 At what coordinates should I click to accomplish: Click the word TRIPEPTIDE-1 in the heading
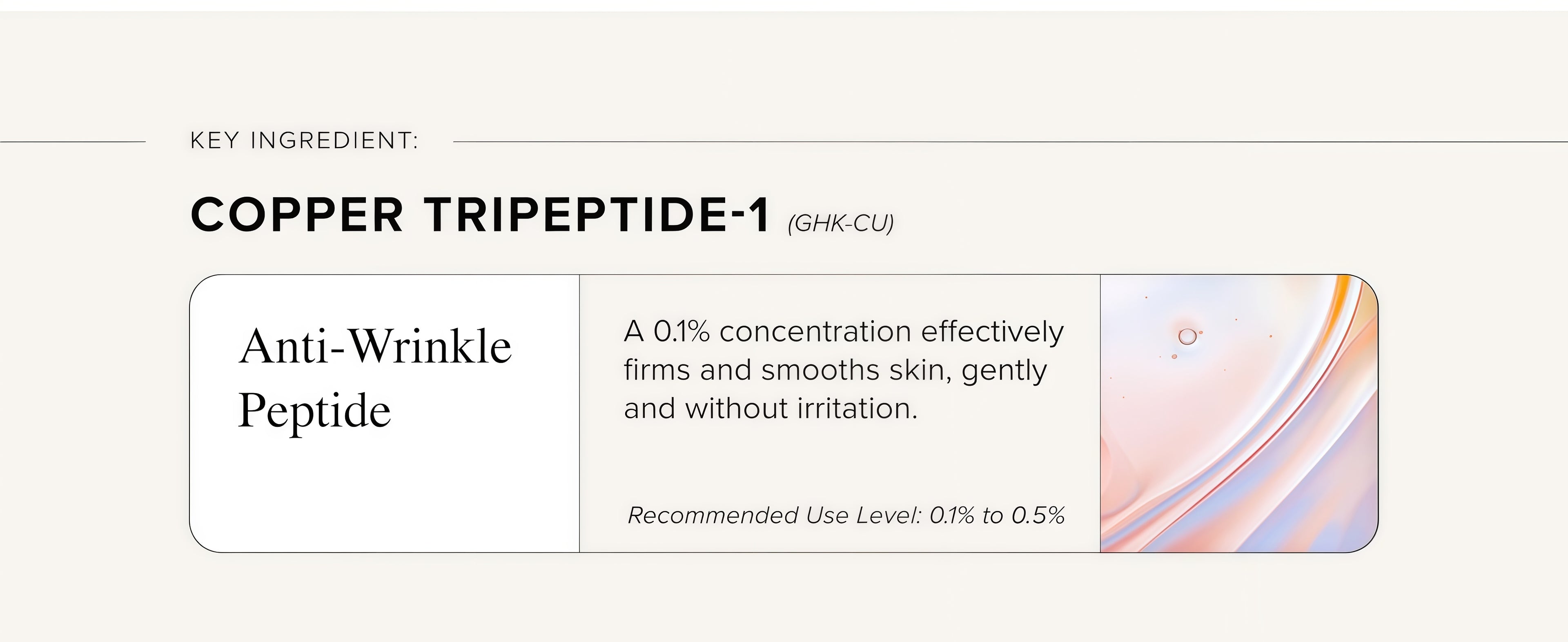[597, 215]
